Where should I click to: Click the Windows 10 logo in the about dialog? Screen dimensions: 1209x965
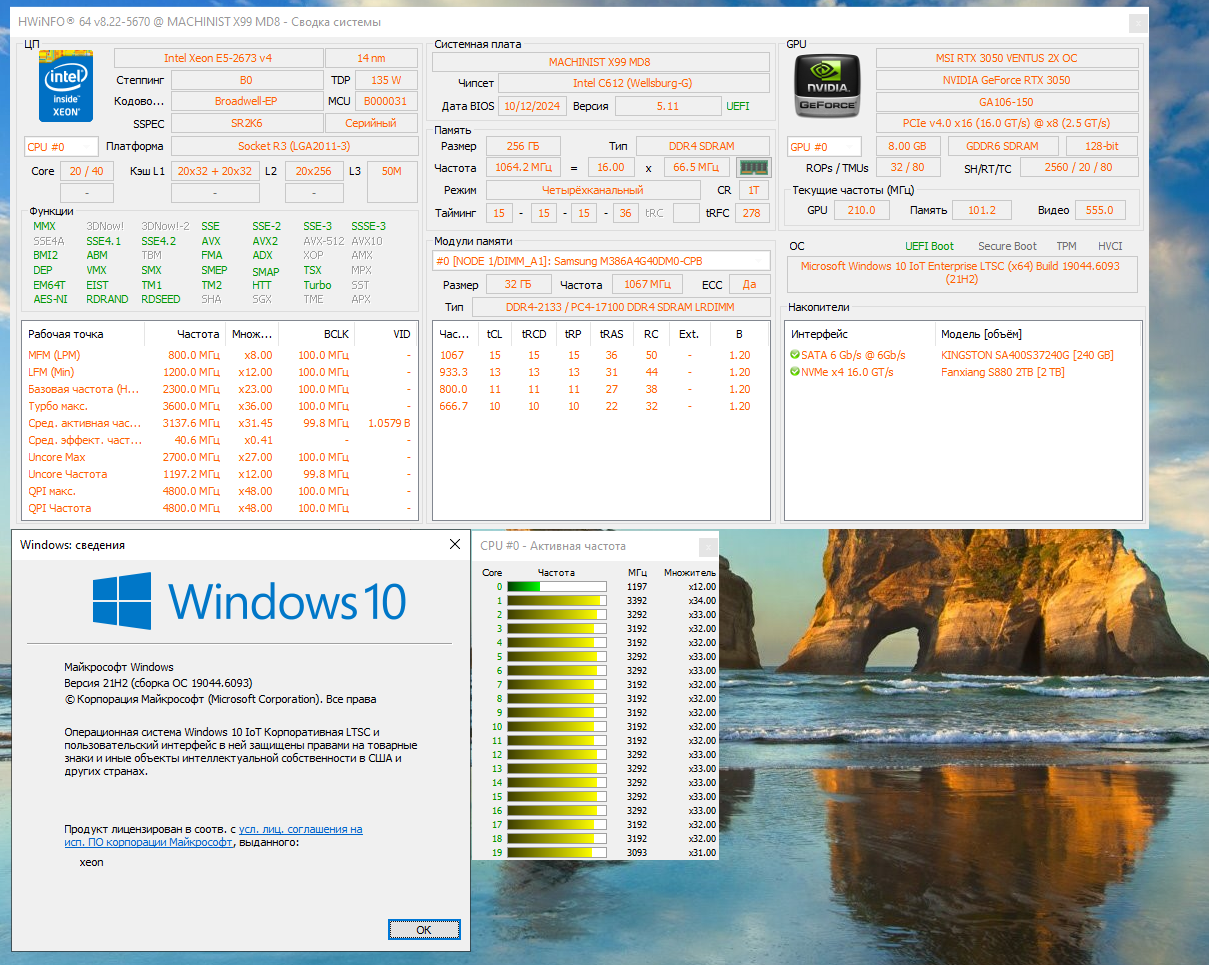(x=249, y=601)
